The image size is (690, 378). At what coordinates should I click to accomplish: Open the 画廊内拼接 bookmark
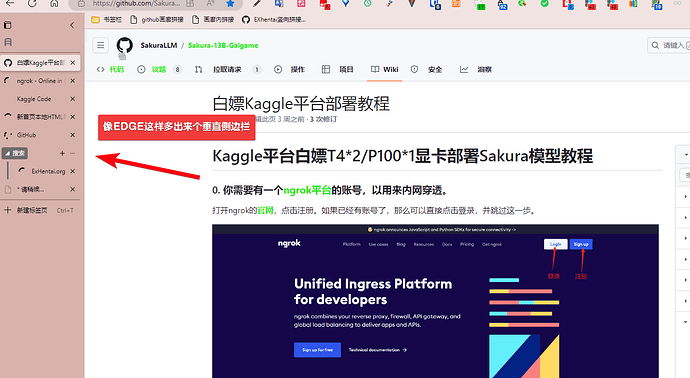(x=213, y=19)
